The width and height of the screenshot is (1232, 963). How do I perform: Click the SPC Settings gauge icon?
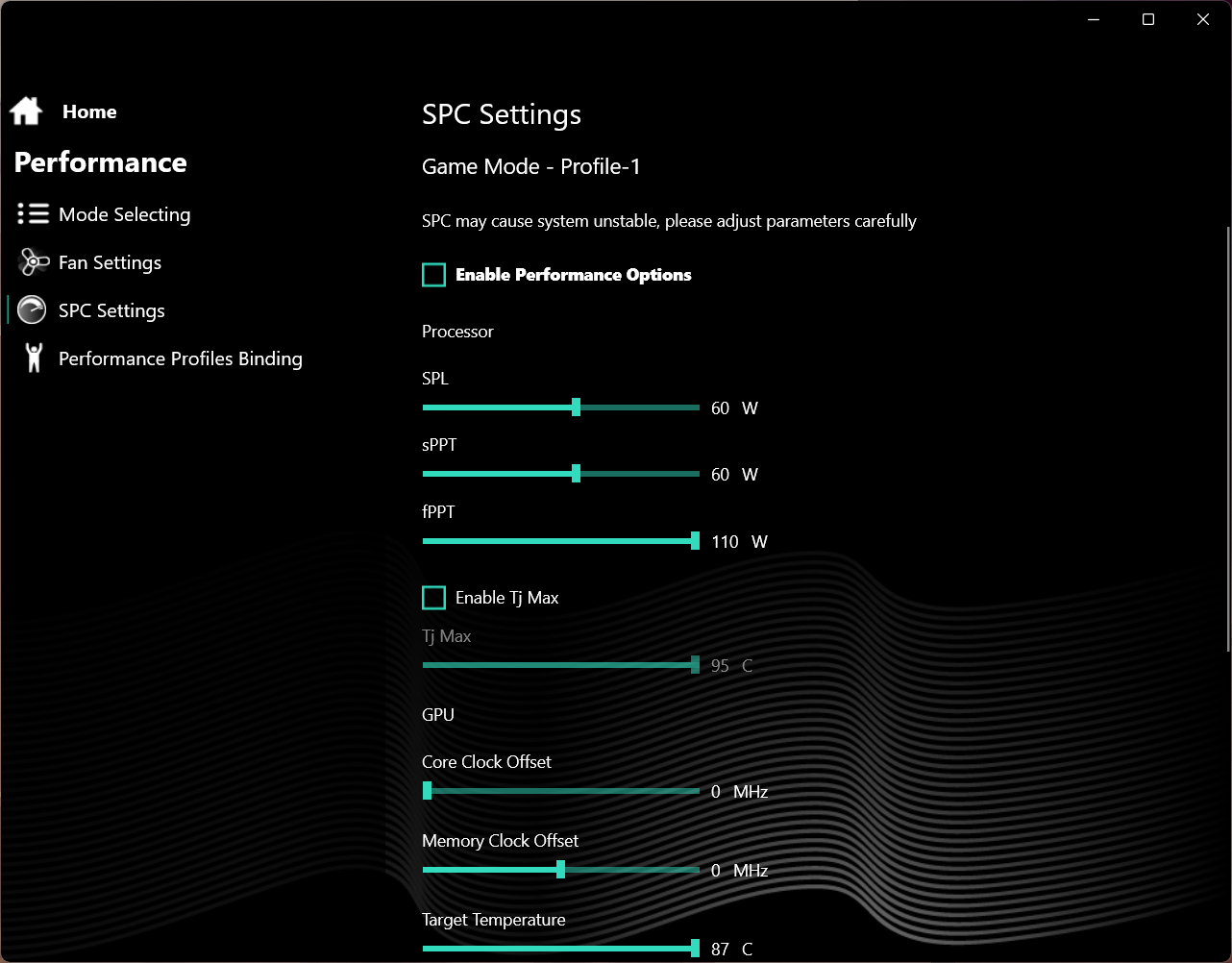pos(33,310)
